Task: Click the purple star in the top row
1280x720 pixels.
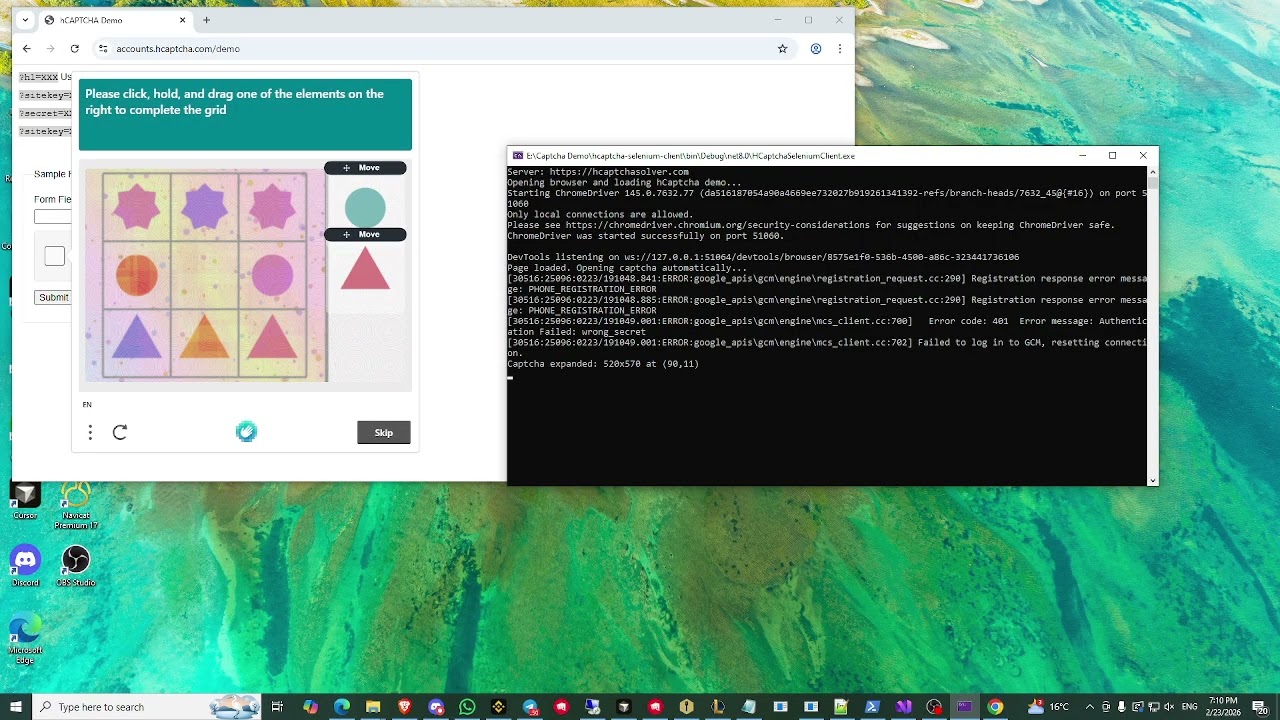Action: tap(204, 207)
